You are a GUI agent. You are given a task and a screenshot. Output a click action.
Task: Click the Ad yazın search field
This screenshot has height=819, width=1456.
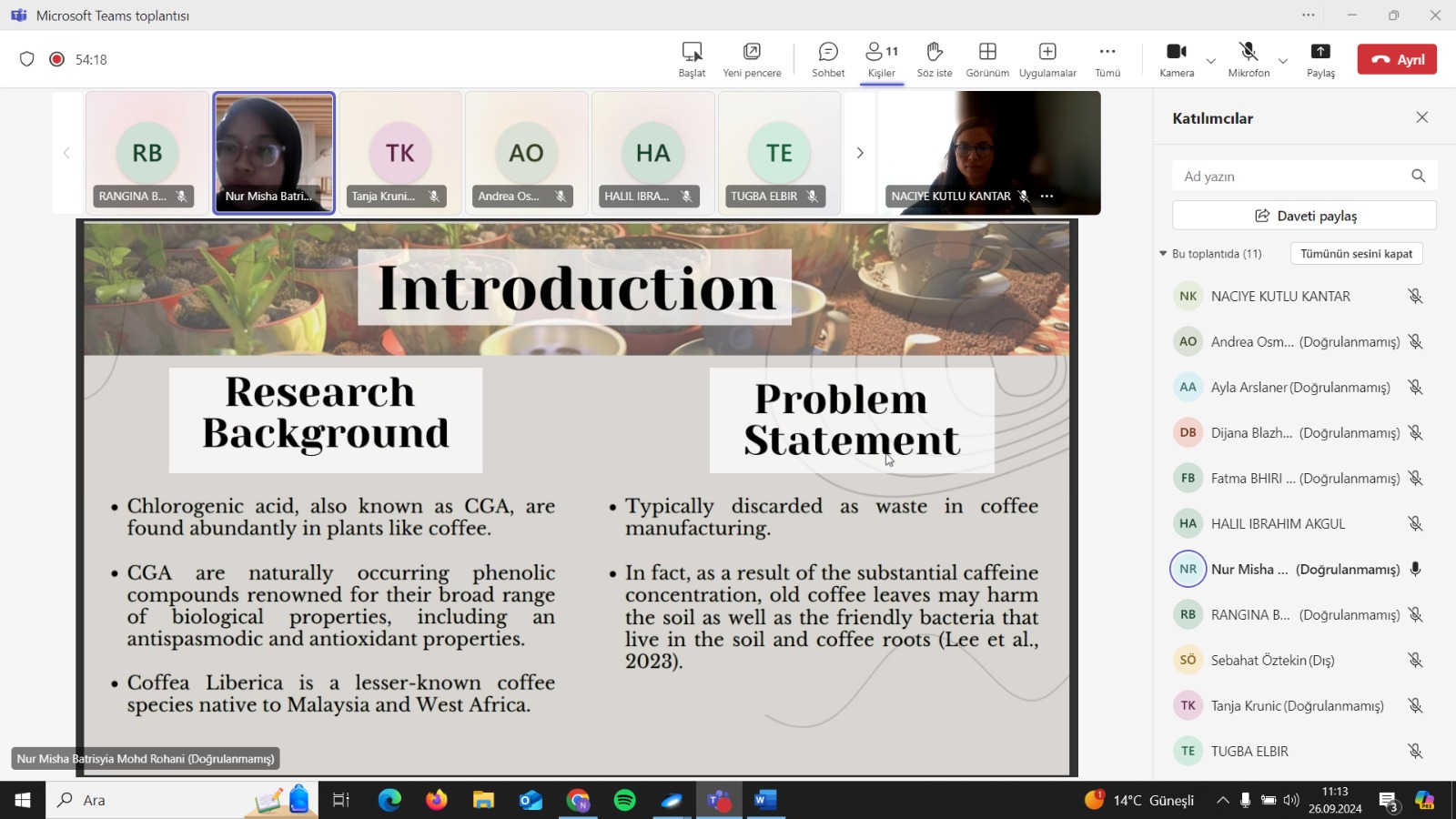pyautogui.click(x=1292, y=177)
